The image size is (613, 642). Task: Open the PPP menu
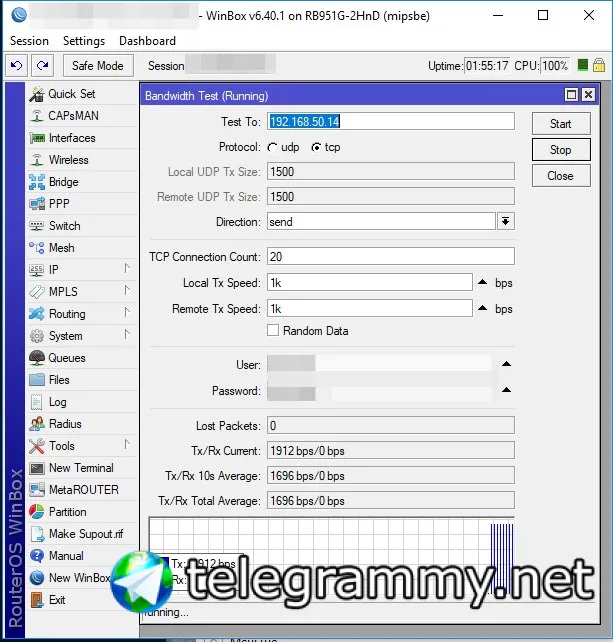(81, 204)
